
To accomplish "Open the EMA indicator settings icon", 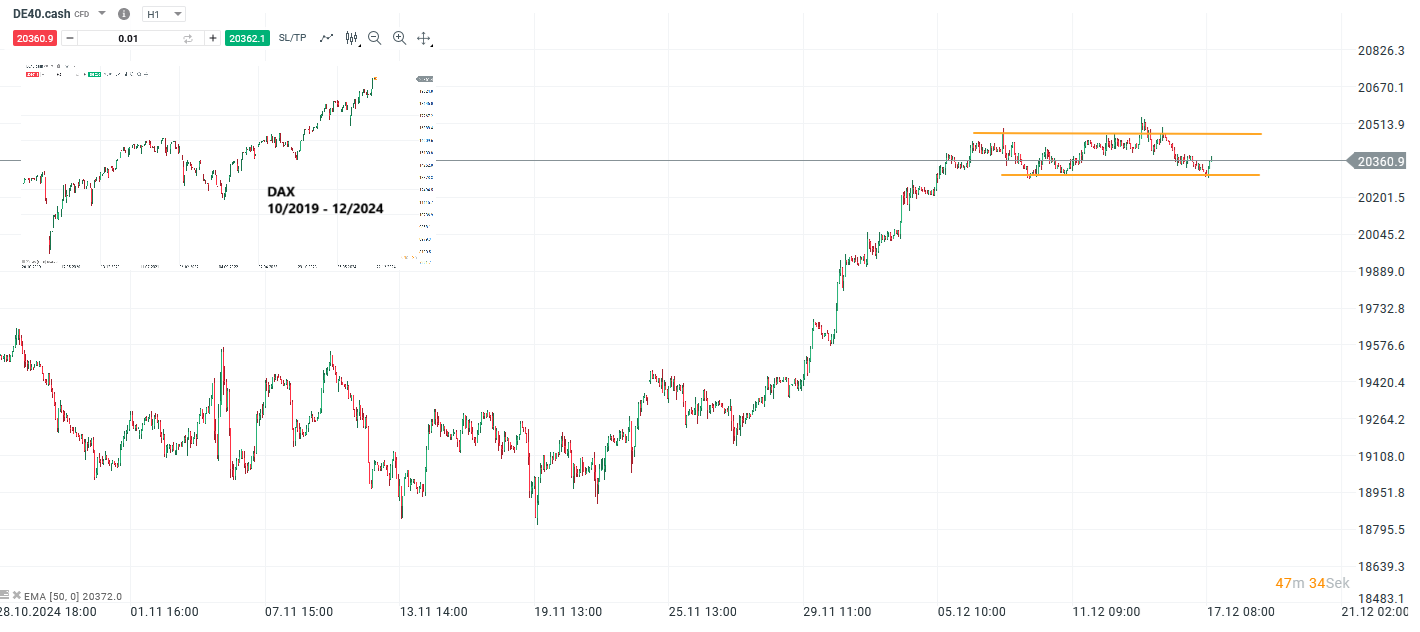I will tap(6, 595).
